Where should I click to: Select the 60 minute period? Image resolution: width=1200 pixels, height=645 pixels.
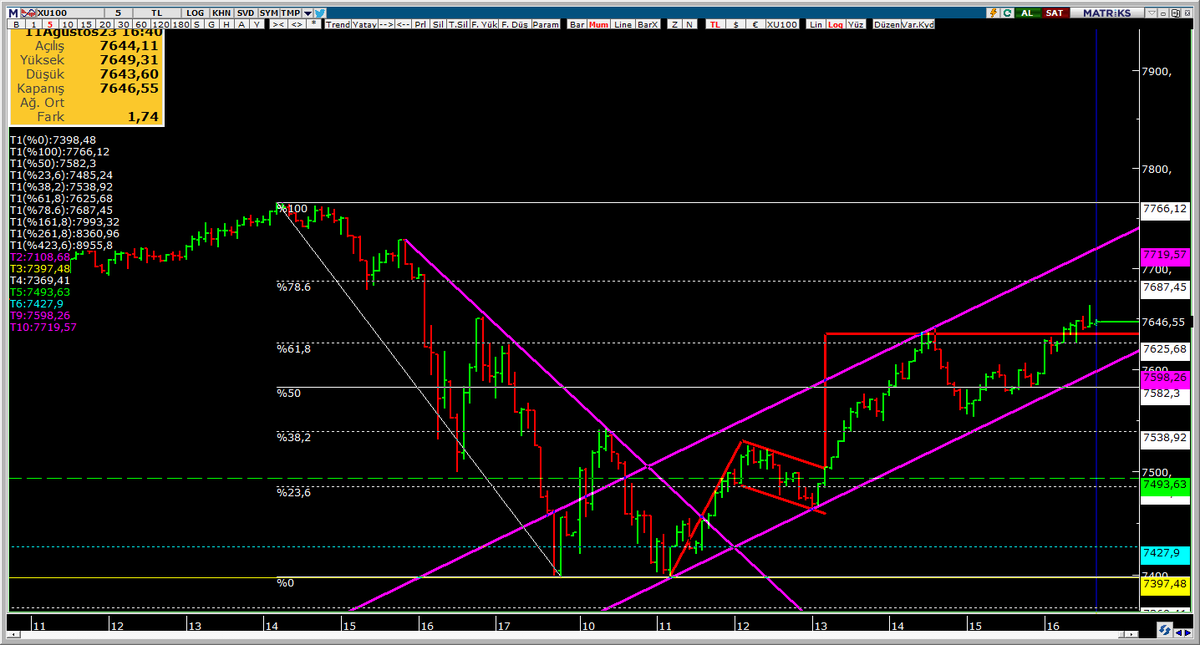tap(141, 24)
